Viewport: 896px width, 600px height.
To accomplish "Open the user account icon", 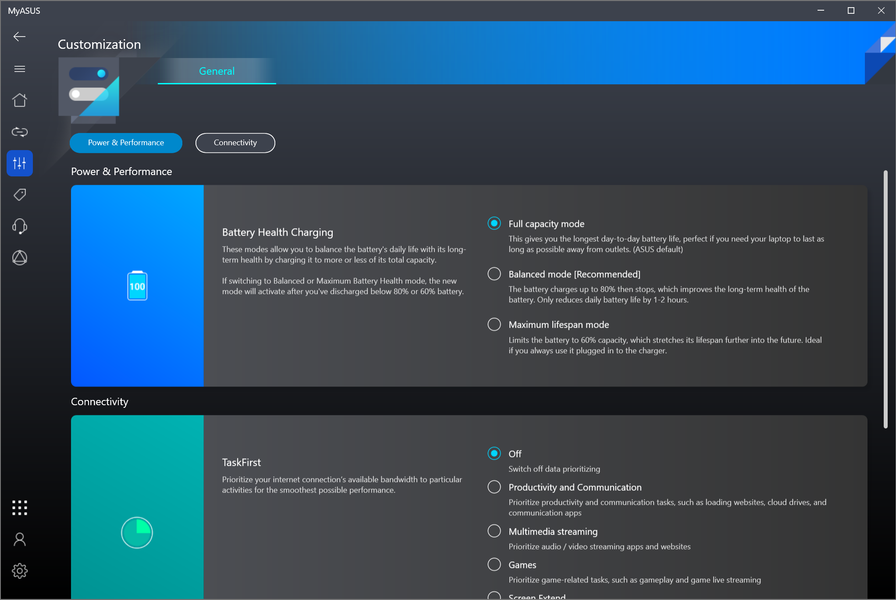I will [x=19, y=539].
